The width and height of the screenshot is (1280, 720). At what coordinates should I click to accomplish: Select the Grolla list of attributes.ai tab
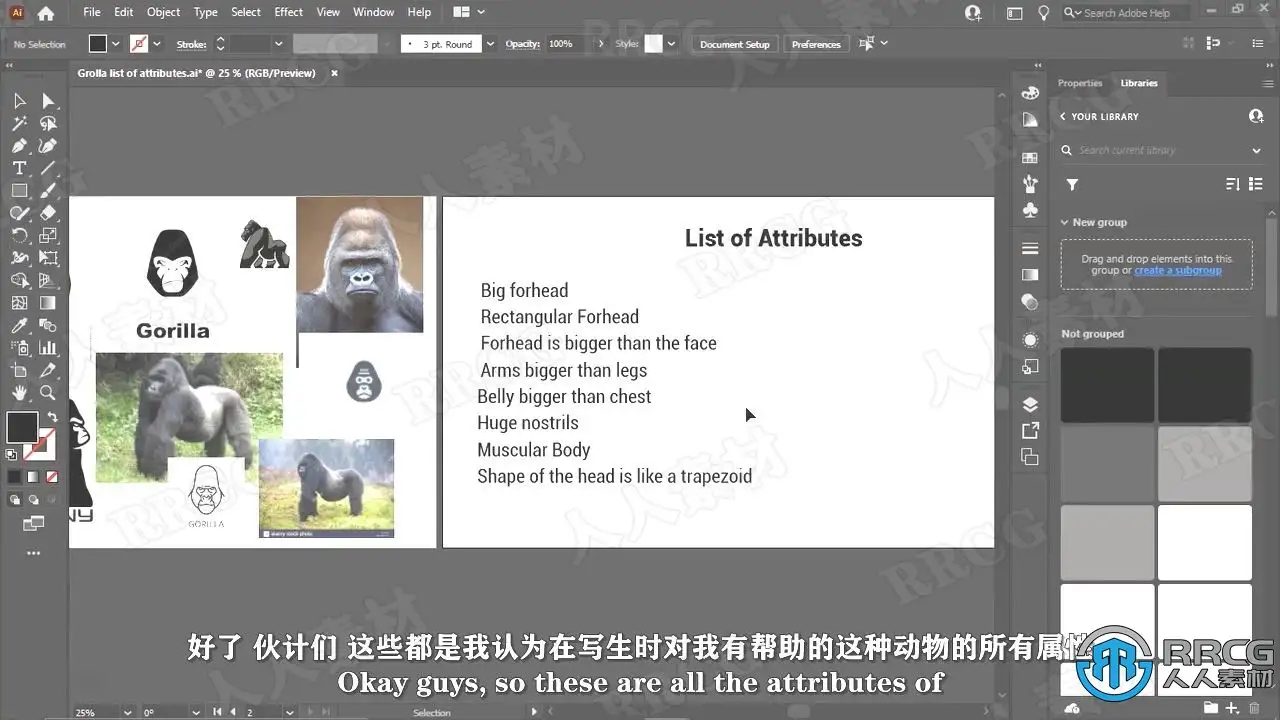coord(197,73)
